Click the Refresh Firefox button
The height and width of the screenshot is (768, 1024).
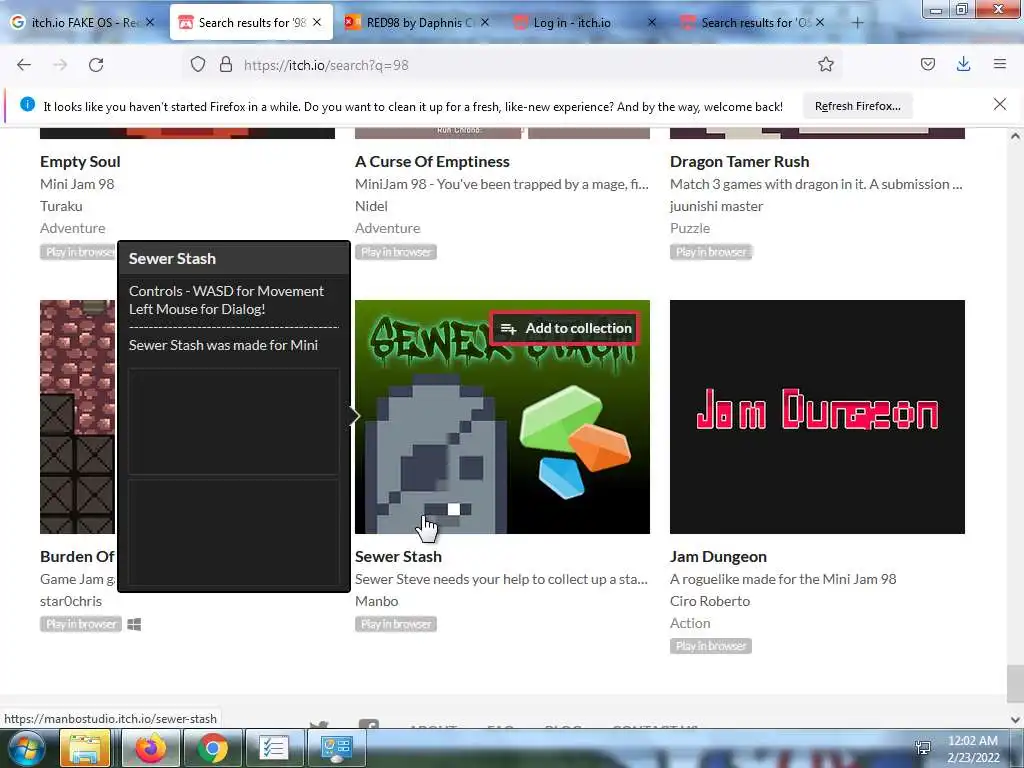857,106
